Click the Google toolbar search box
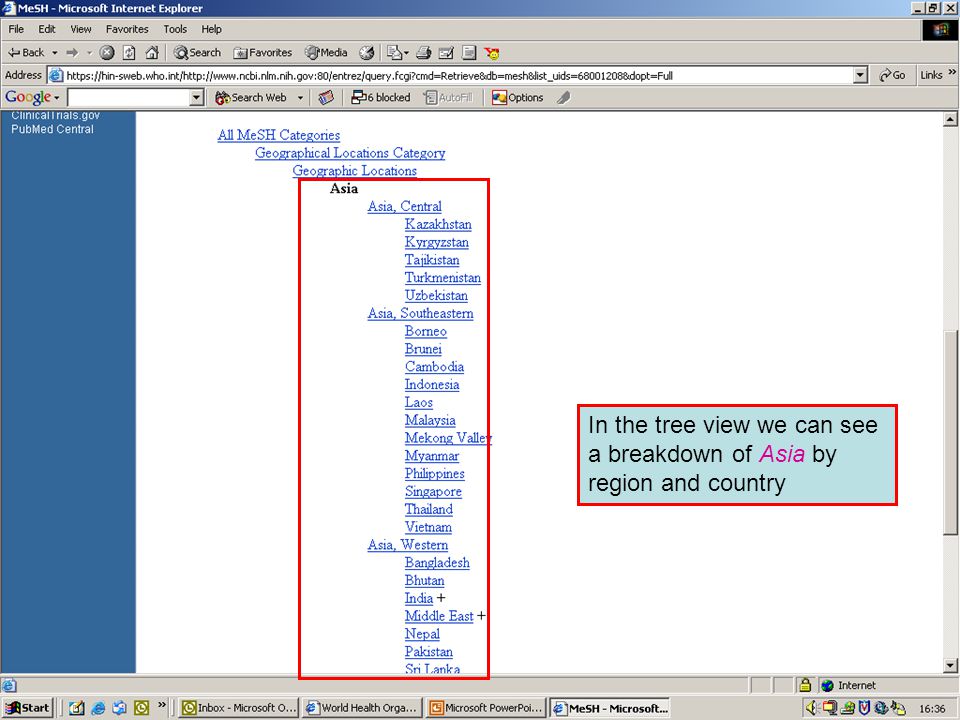 129,97
